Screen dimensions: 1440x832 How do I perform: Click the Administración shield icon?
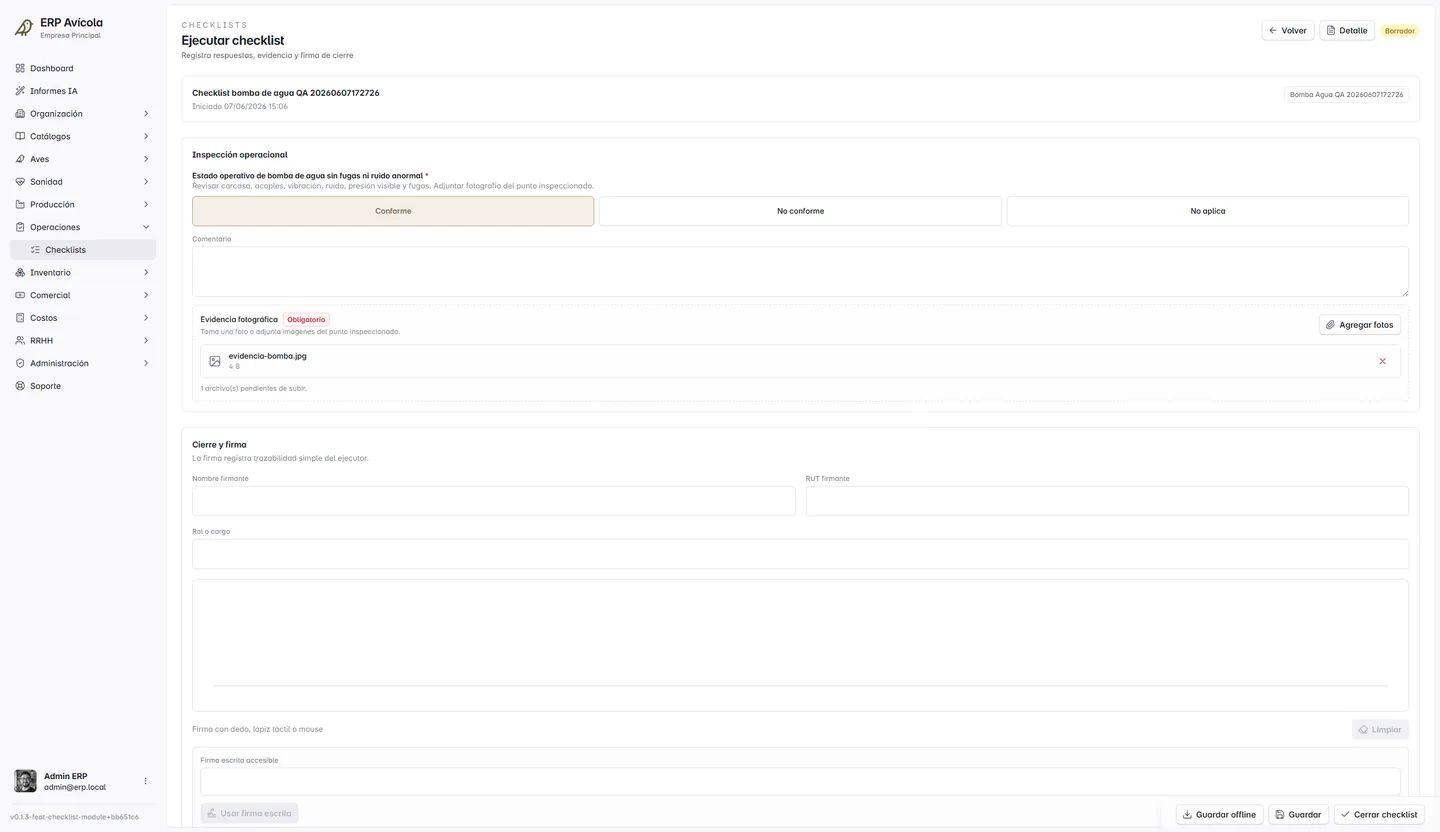click(20, 363)
